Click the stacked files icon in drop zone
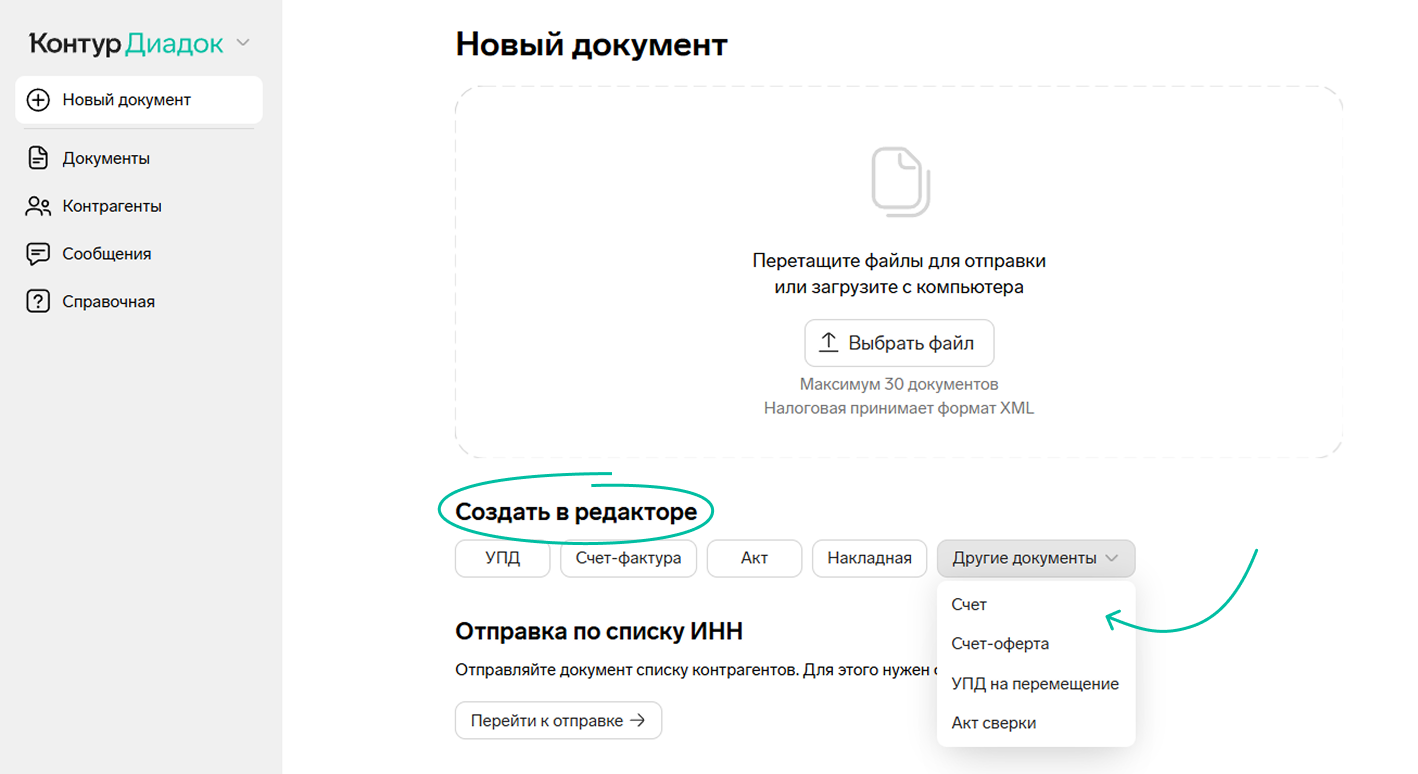1418x774 pixels. [x=899, y=181]
